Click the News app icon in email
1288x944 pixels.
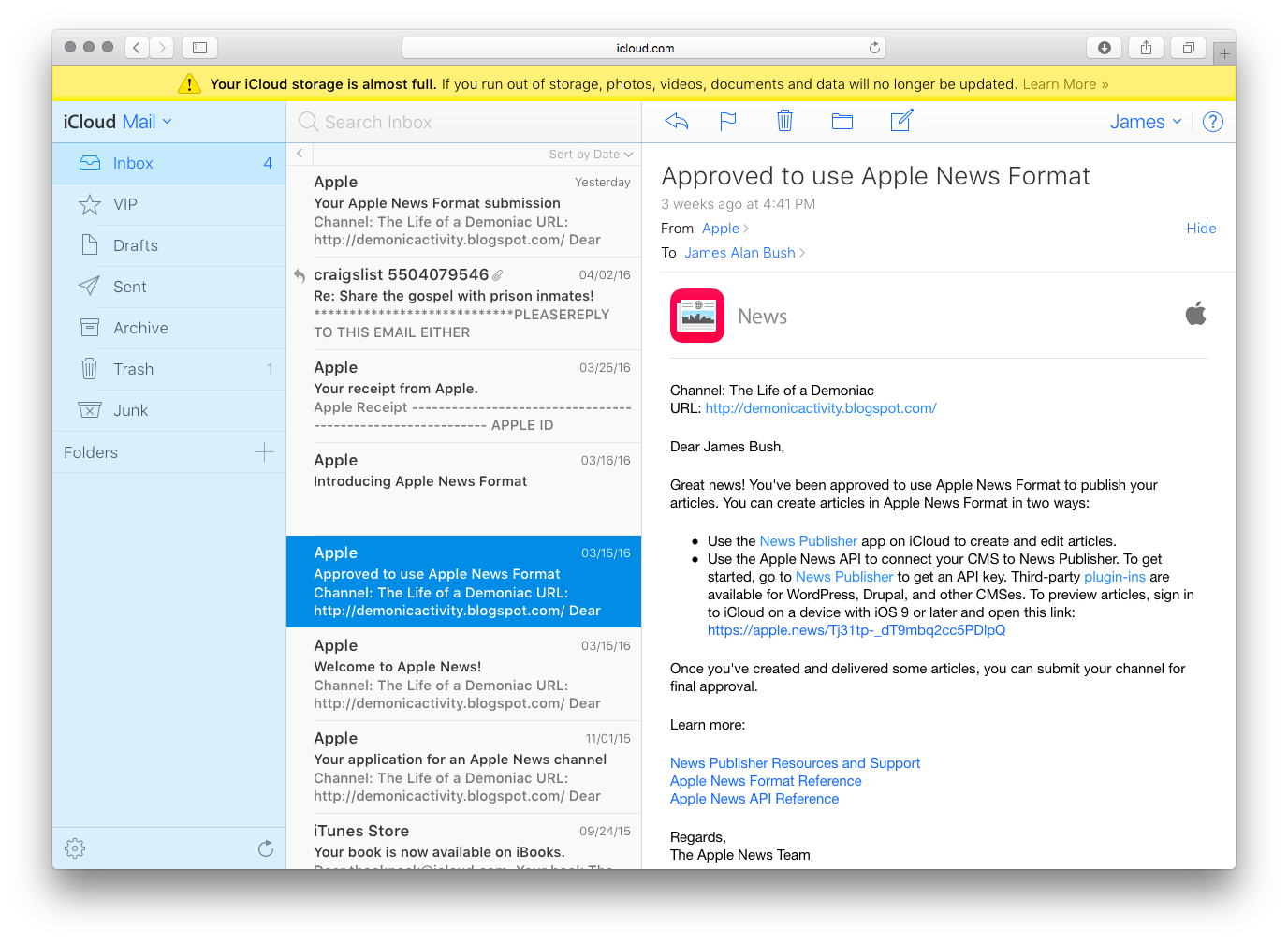tap(697, 316)
